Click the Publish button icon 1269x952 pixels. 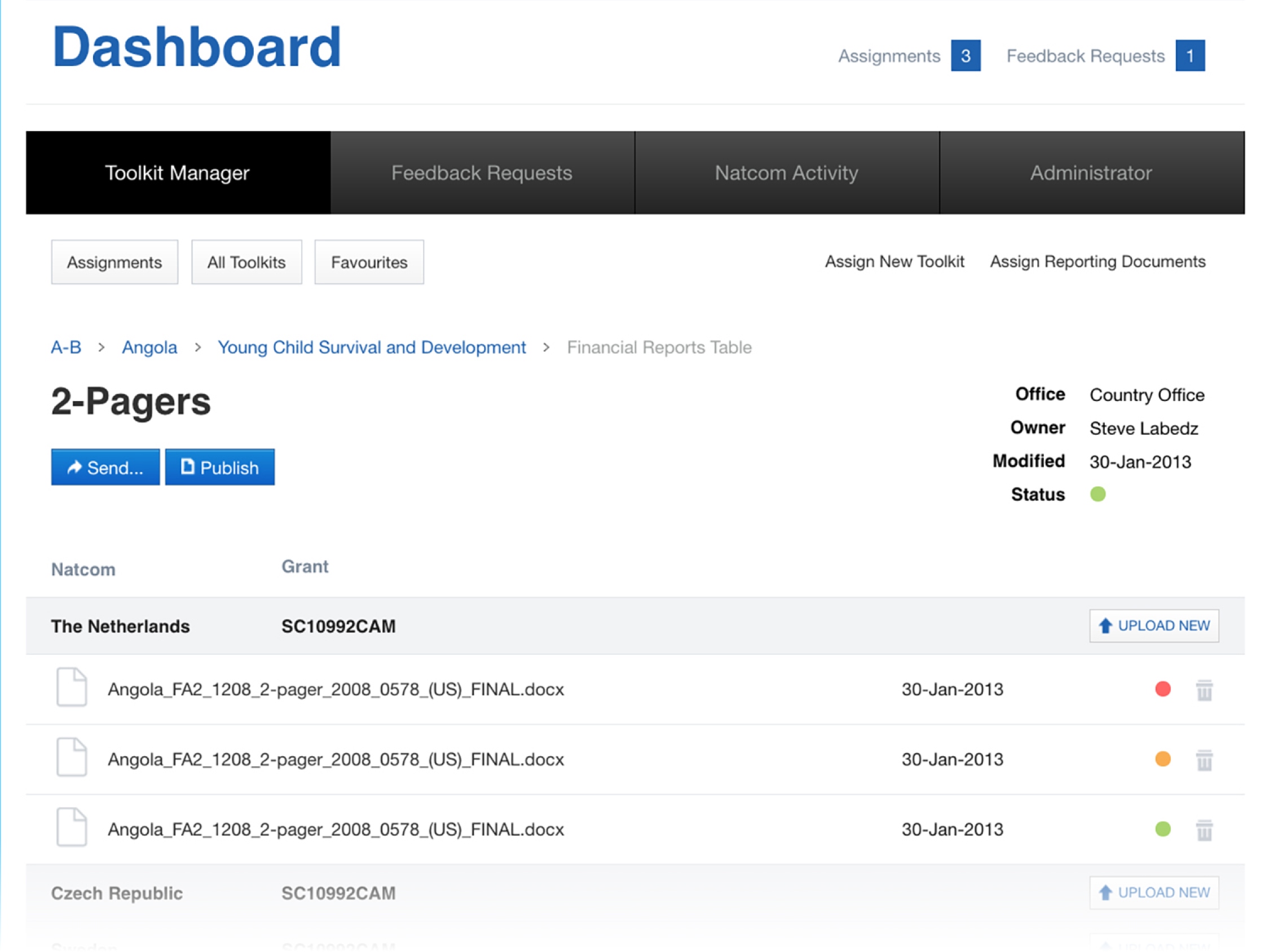(190, 467)
